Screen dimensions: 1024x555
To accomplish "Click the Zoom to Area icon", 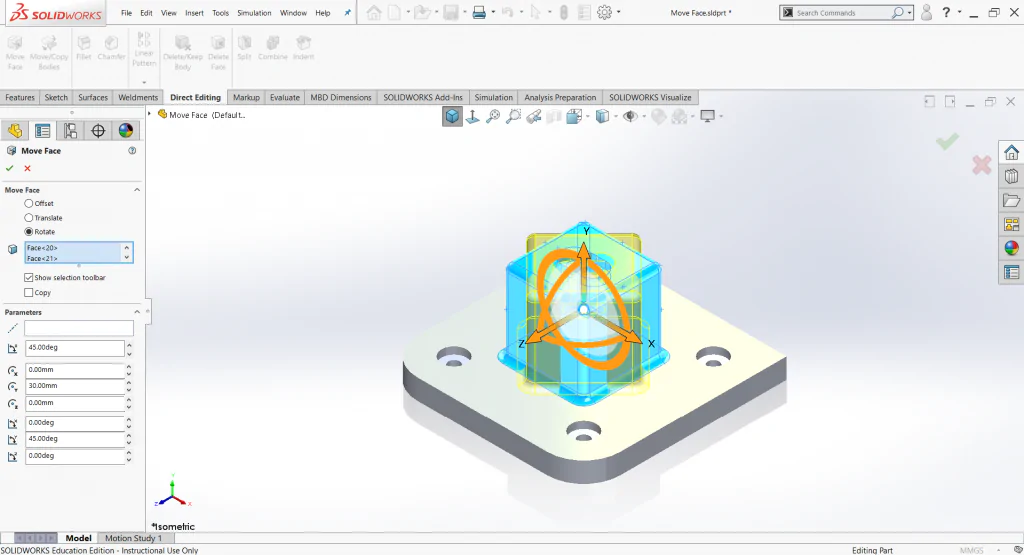I will tap(514, 116).
